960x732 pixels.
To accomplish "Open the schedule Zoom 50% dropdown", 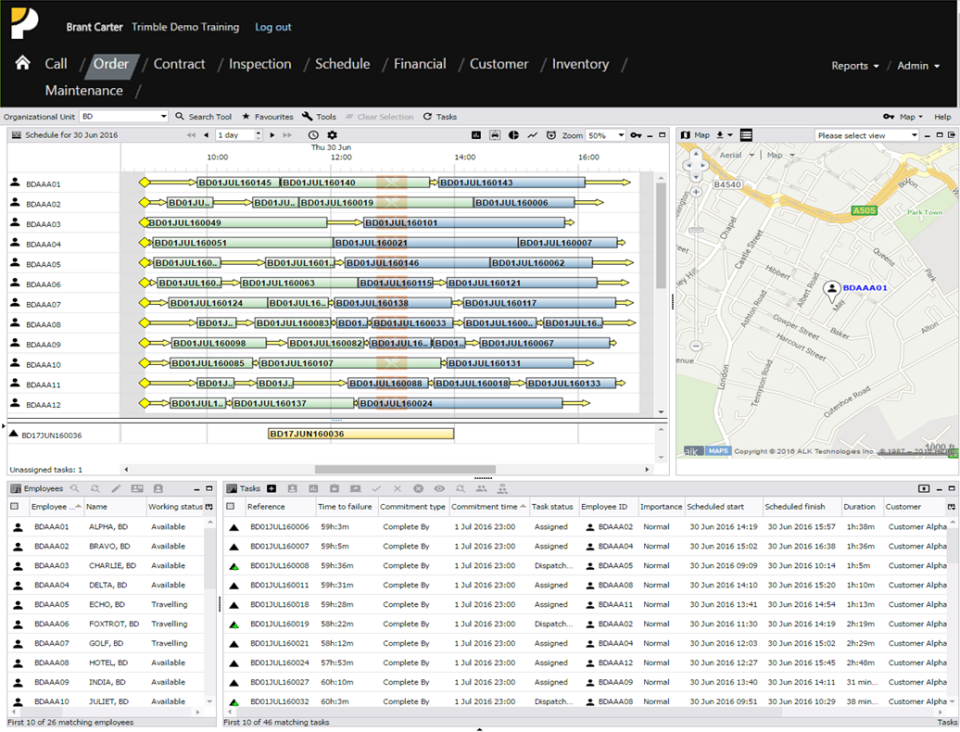I will [x=604, y=135].
